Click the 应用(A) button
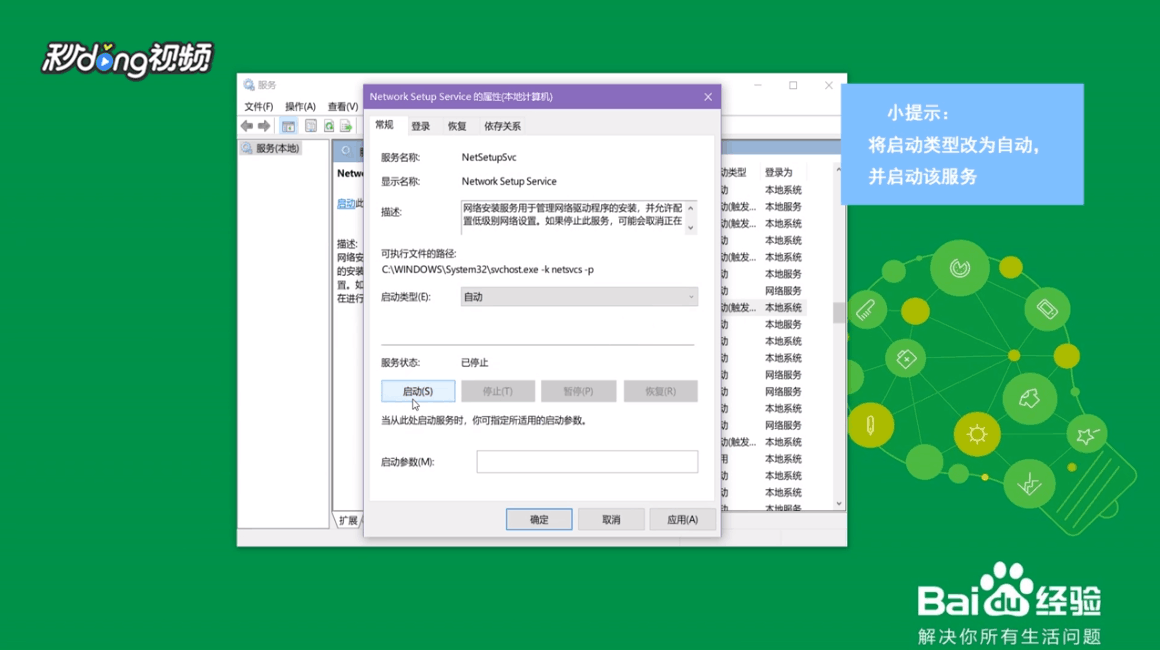Viewport: 1160px width, 650px height. pos(682,520)
